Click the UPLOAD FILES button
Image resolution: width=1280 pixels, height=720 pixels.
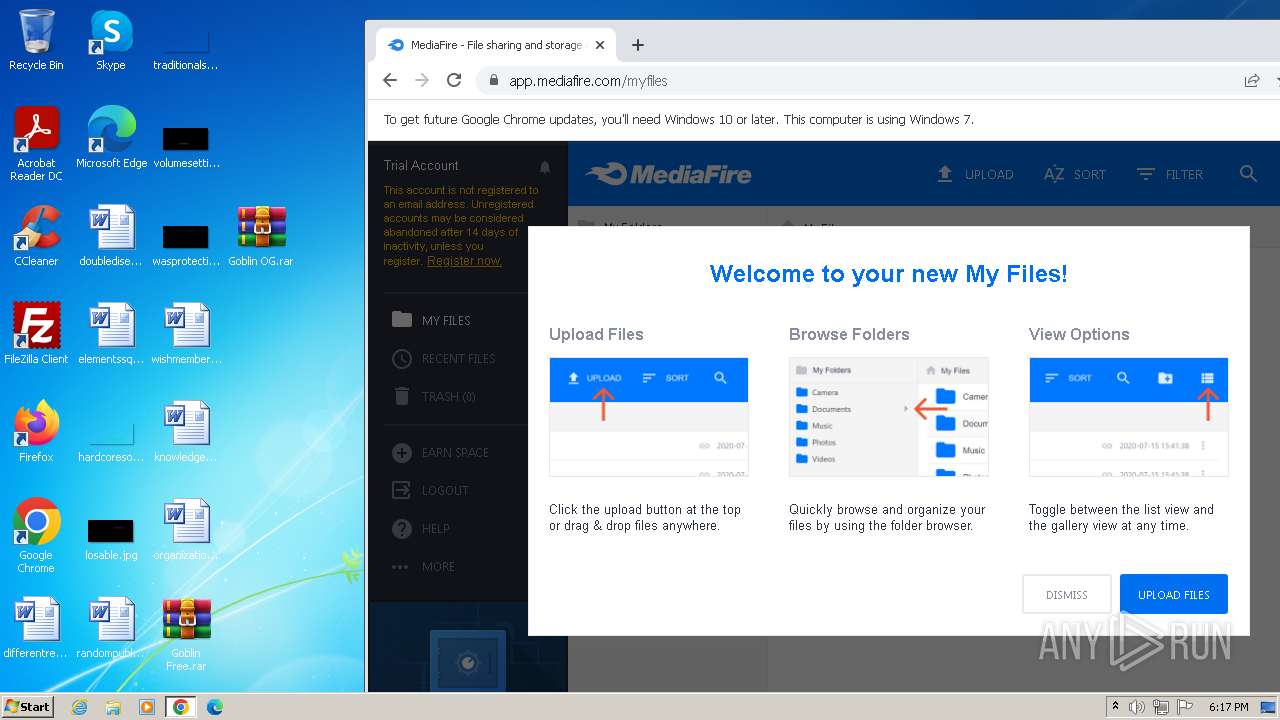pos(1174,594)
